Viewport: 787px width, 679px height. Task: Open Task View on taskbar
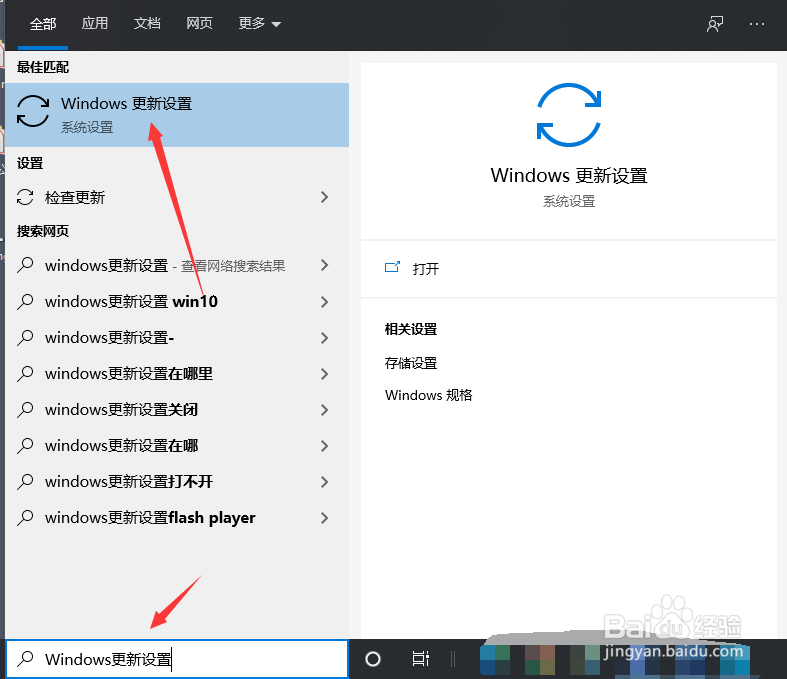click(x=421, y=659)
